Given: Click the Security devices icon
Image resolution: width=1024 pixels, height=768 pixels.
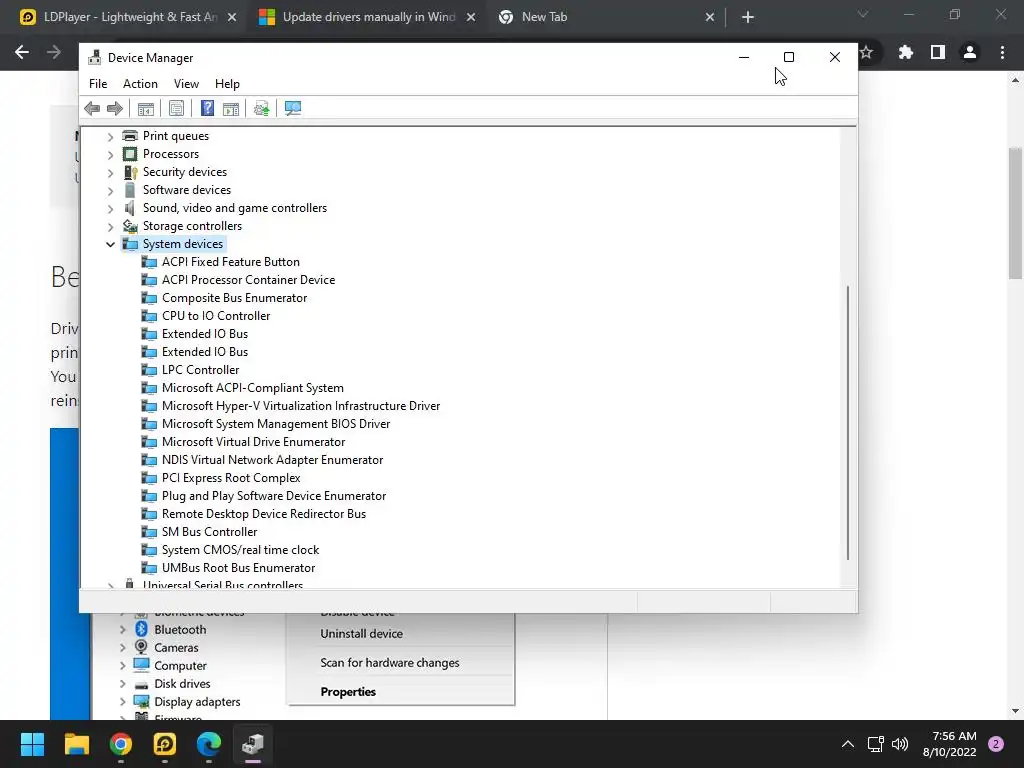Looking at the screenshot, I should (x=130, y=172).
